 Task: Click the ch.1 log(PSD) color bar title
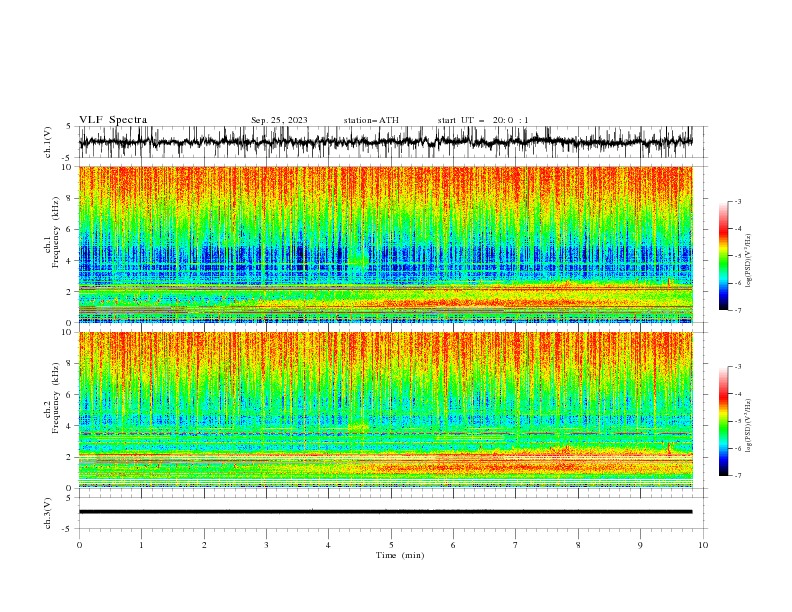(x=749, y=261)
